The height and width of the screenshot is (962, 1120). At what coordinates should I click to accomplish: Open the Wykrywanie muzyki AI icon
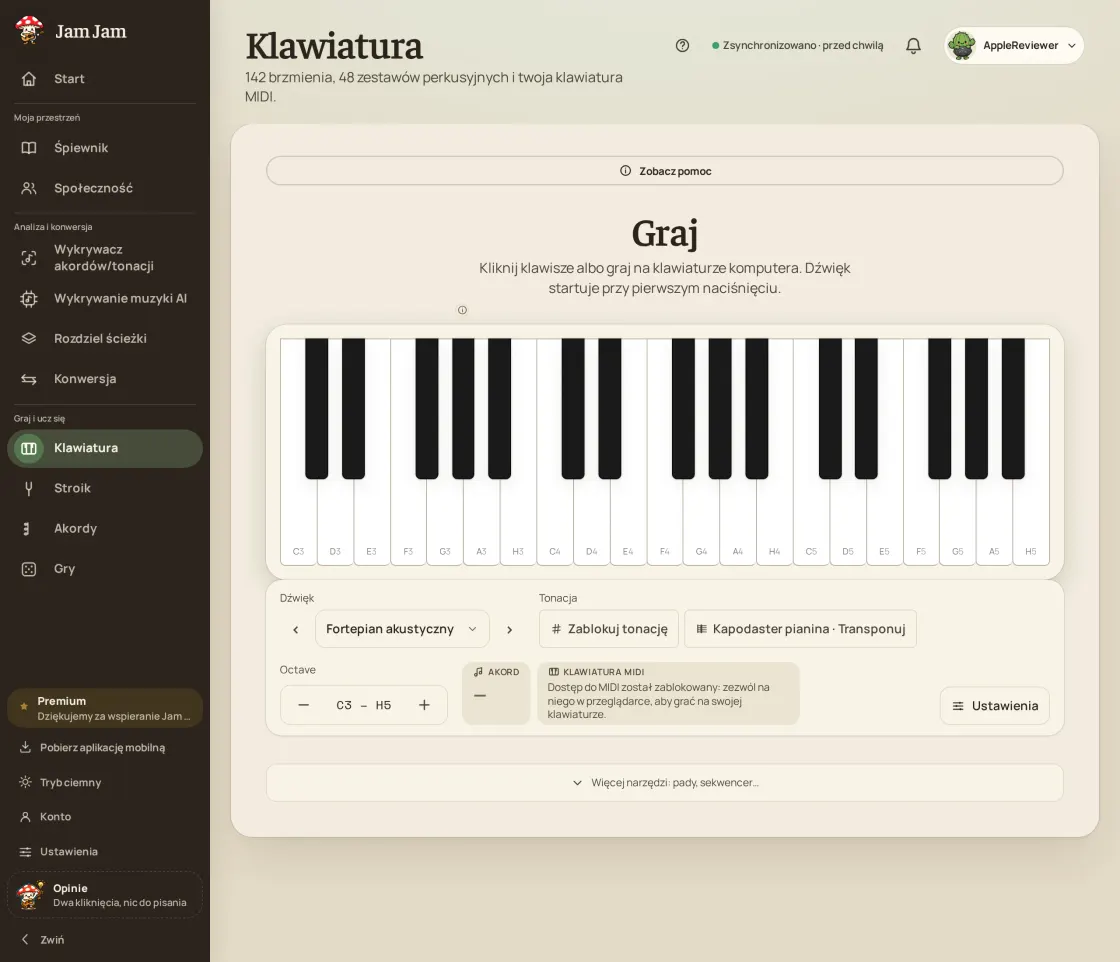29,299
